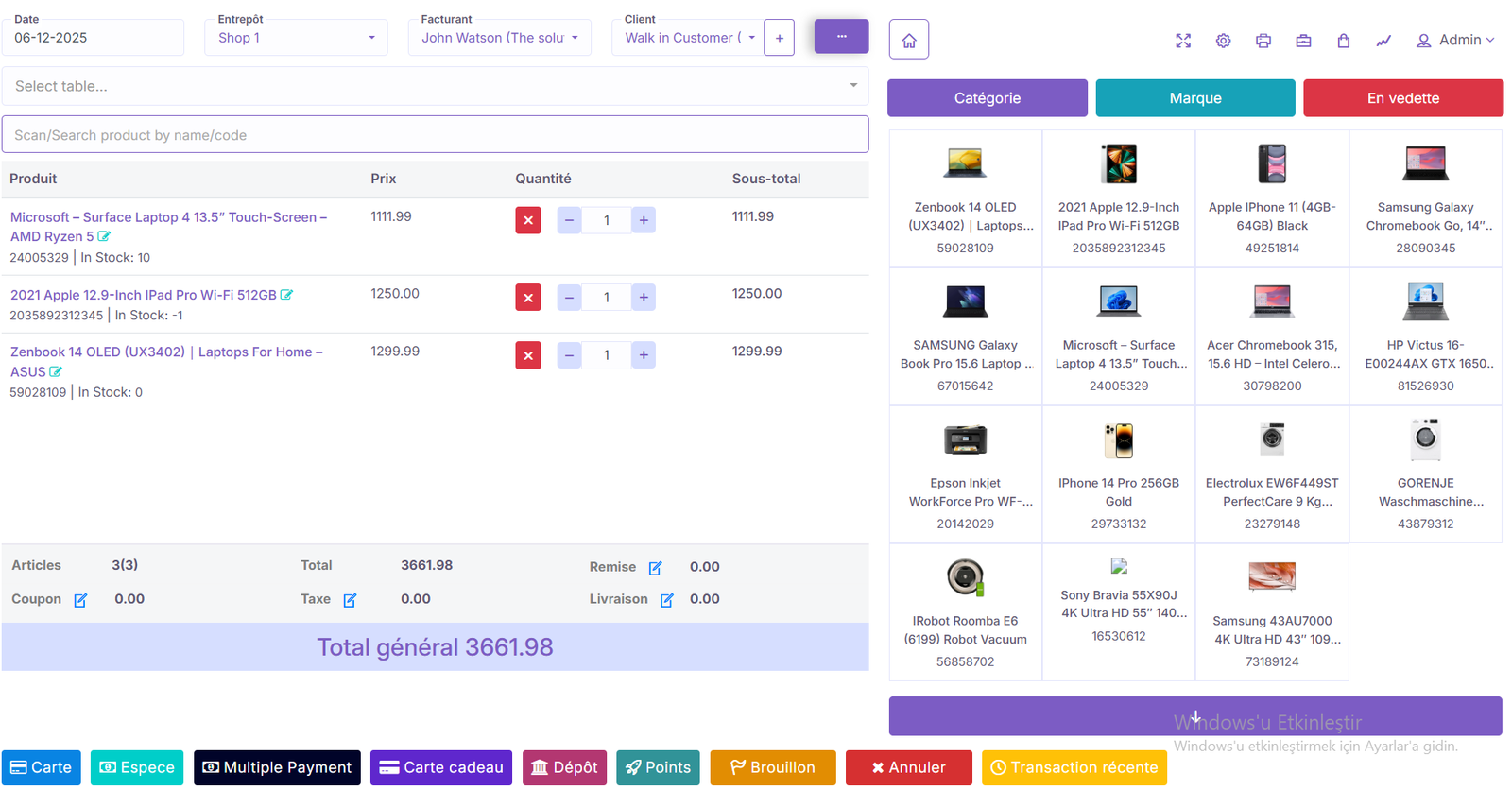Click the product search field

click(x=435, y=135)
